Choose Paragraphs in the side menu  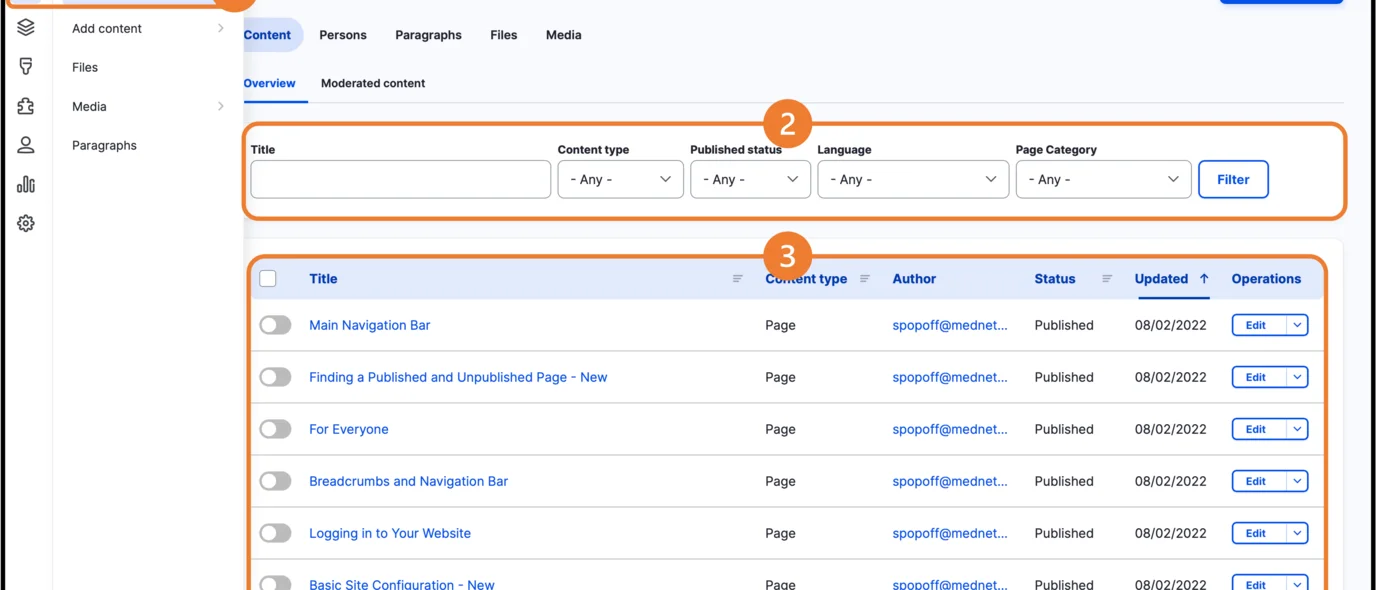click(104, 145)
